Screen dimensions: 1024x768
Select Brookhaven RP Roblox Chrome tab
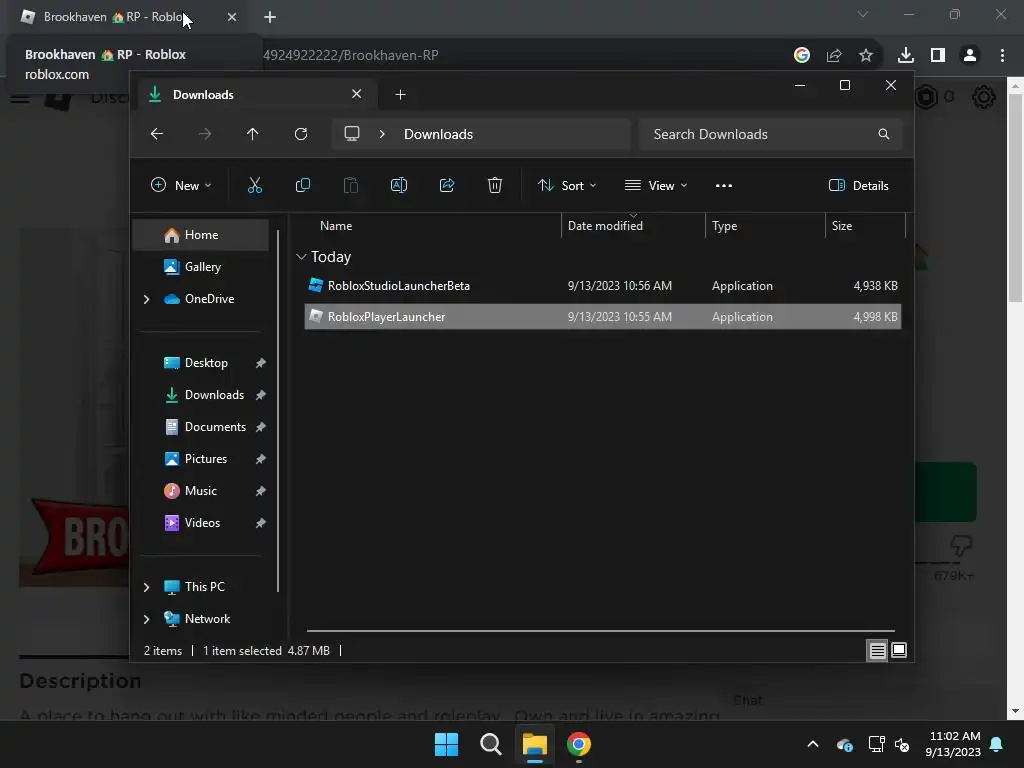coord(127,17)
